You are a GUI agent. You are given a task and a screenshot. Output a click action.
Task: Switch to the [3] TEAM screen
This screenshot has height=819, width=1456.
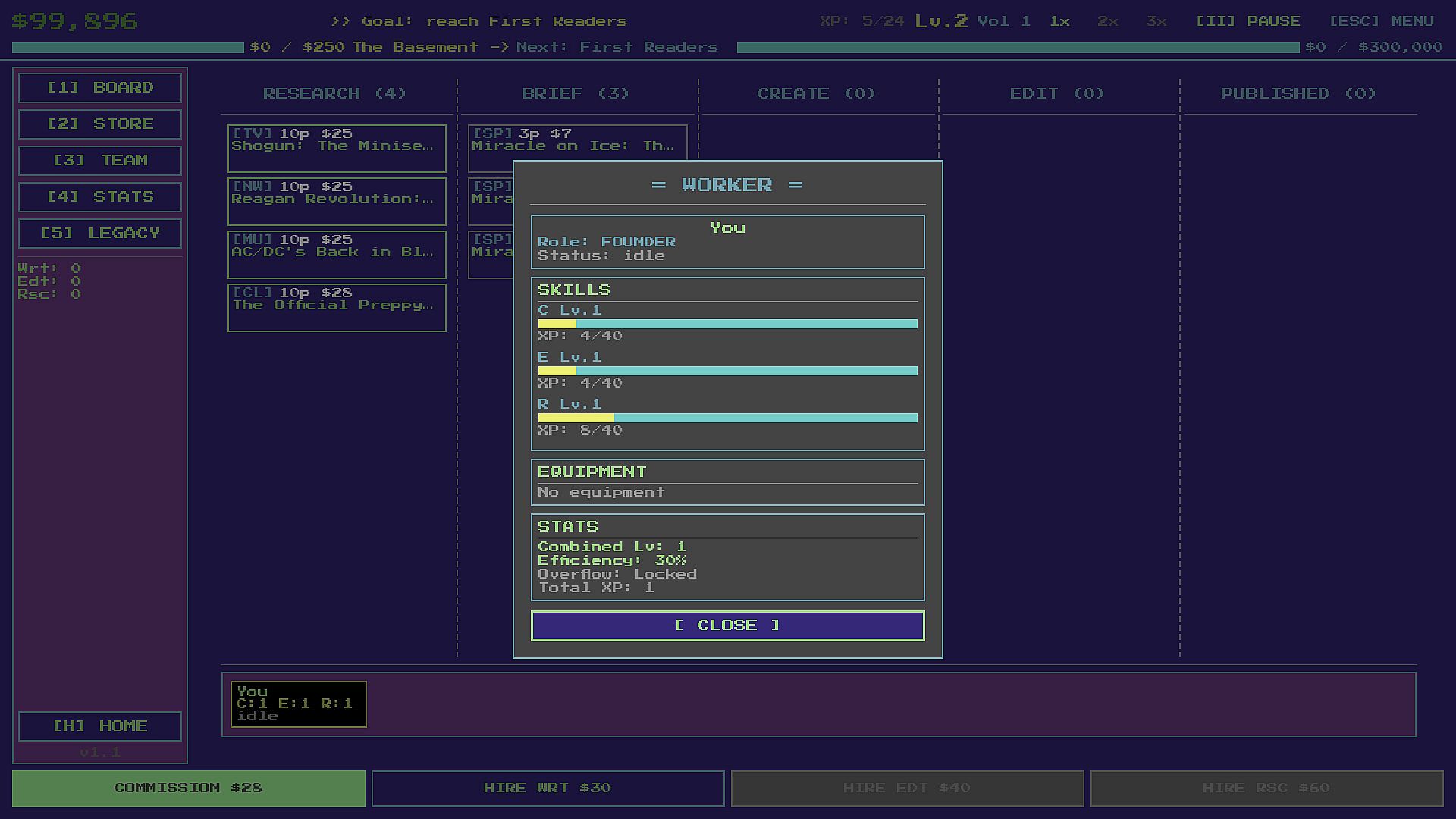[100, 161]
